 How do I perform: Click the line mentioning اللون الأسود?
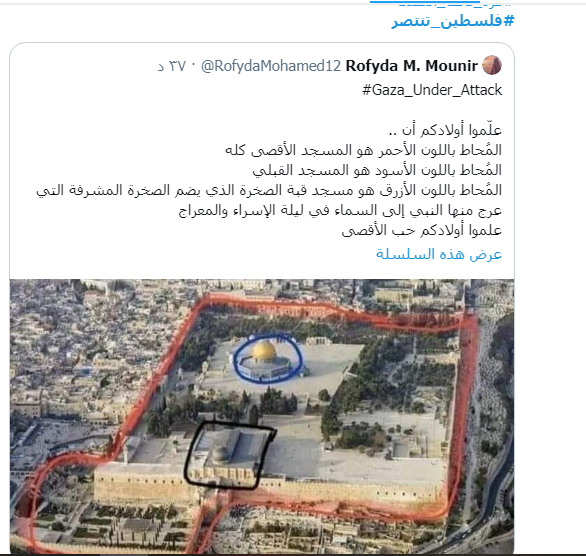(x=377, y=170)
